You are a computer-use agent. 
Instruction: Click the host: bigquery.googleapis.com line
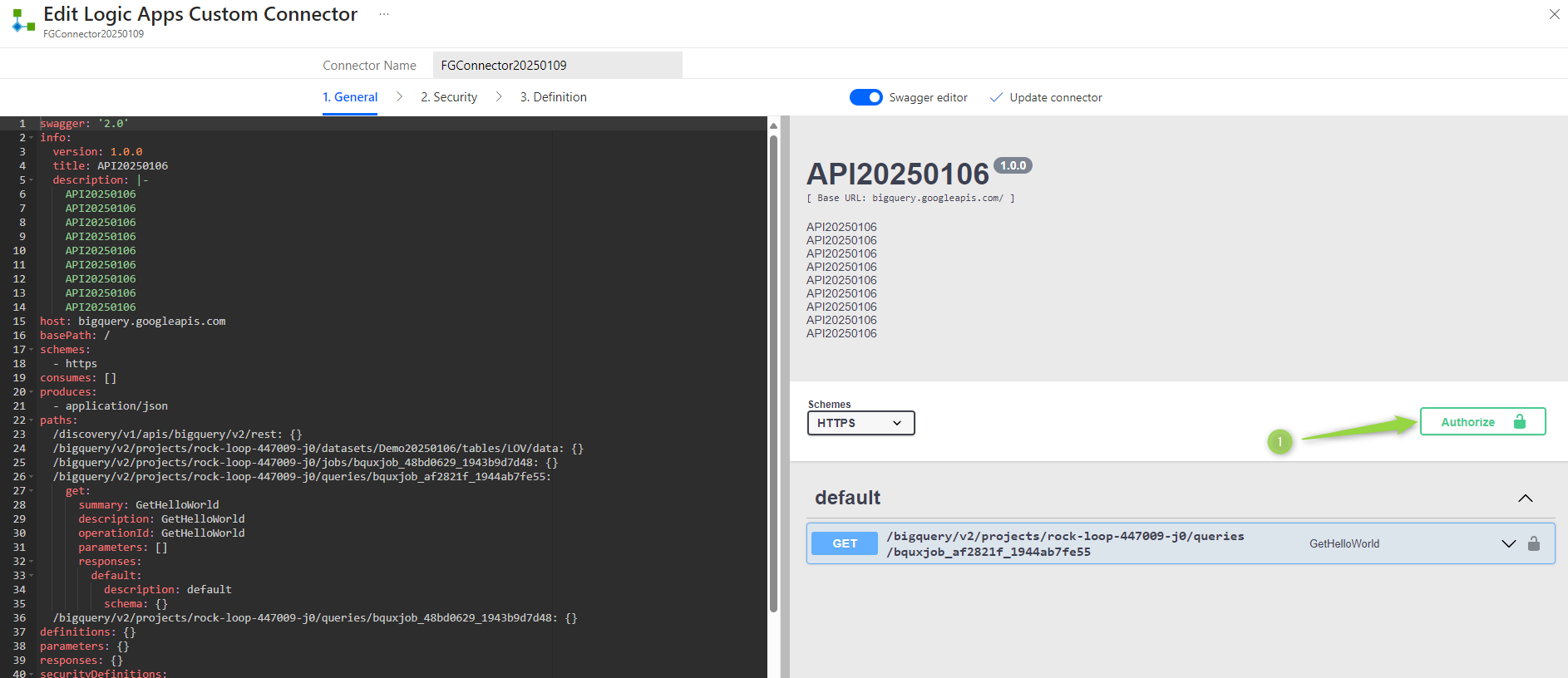133,322
